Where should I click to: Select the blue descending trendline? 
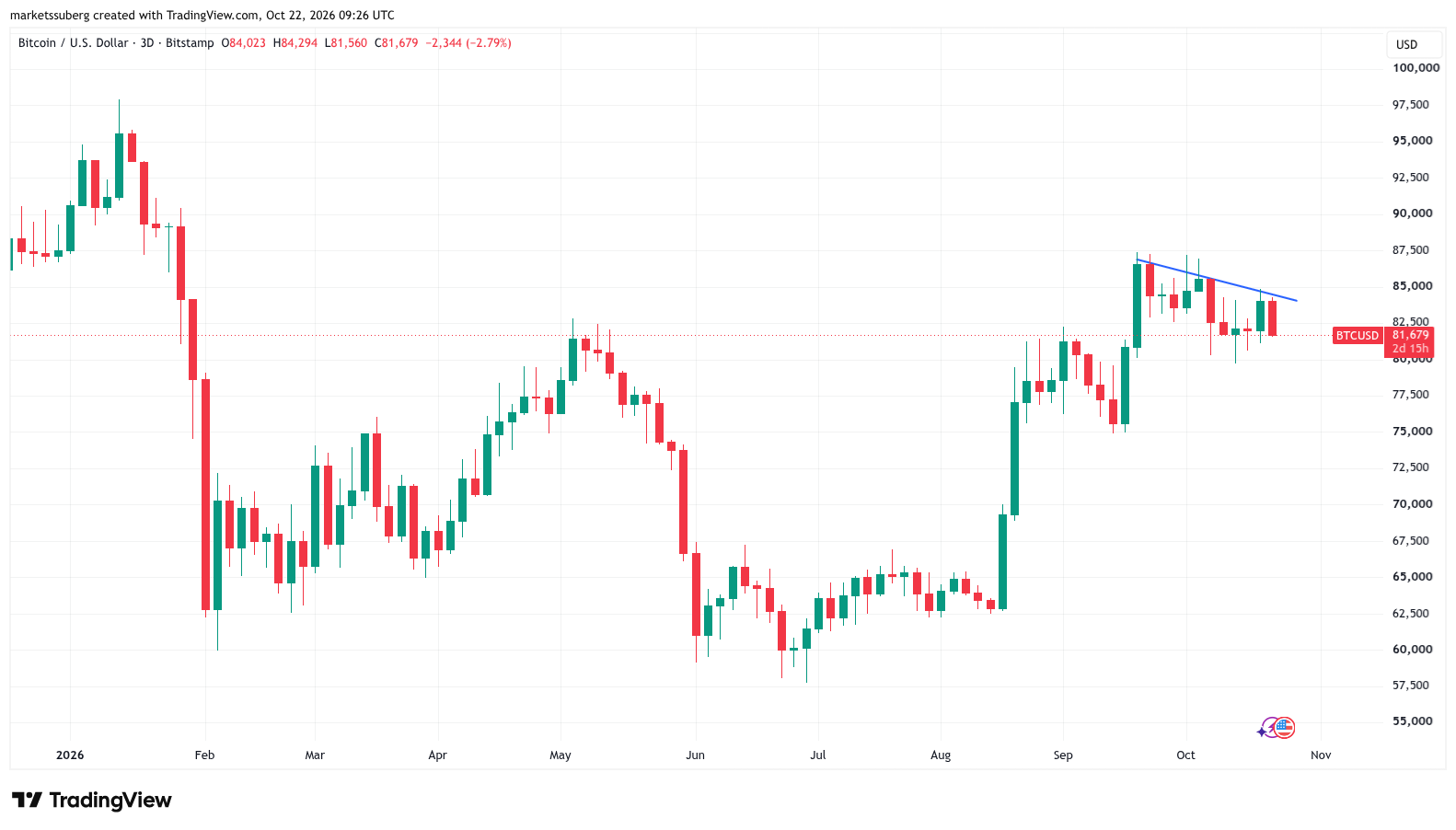pyautogui.click(x=1217, y=281)
